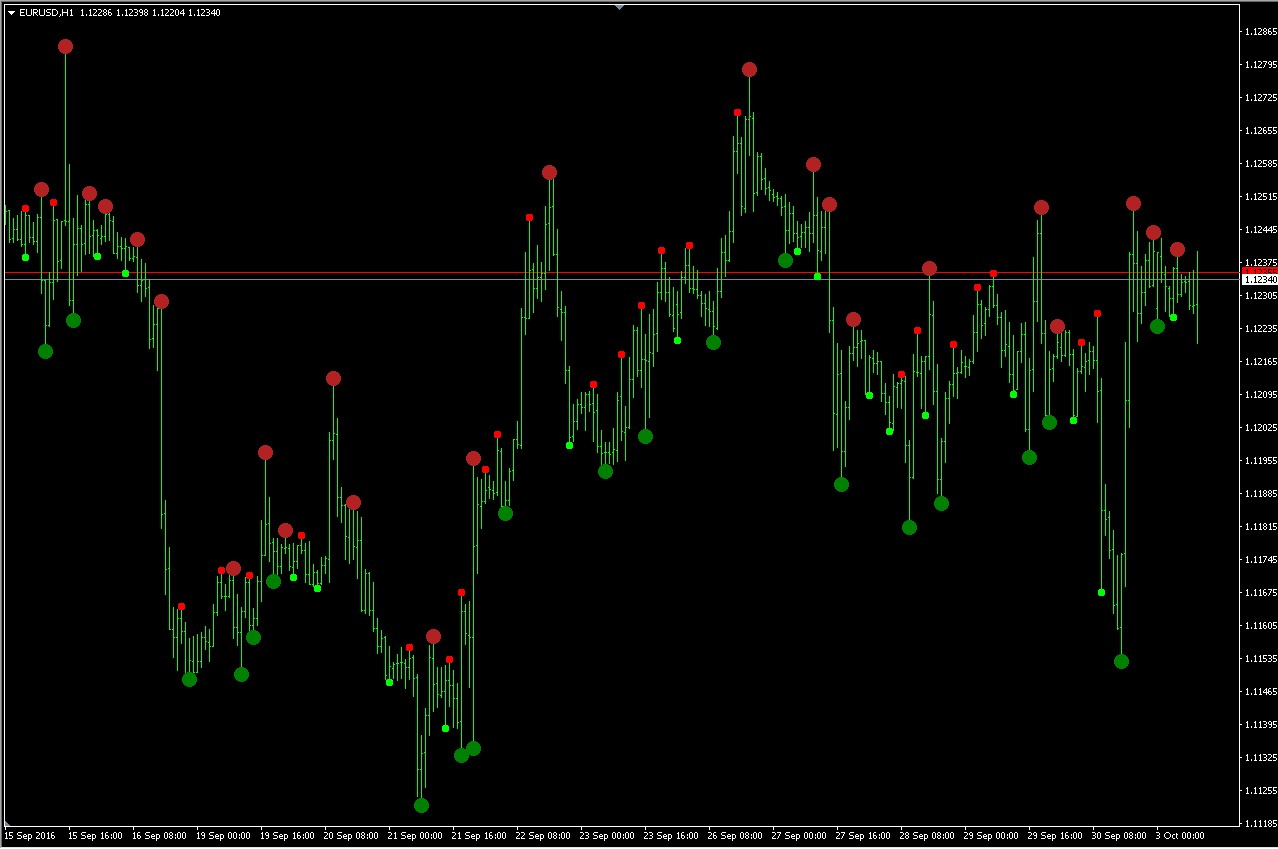Viewport: 1278px width, 849px height.
Task: Click the lowest large green dot near 21 Sep
Action: pyautogui.click(x=421, y=805)
